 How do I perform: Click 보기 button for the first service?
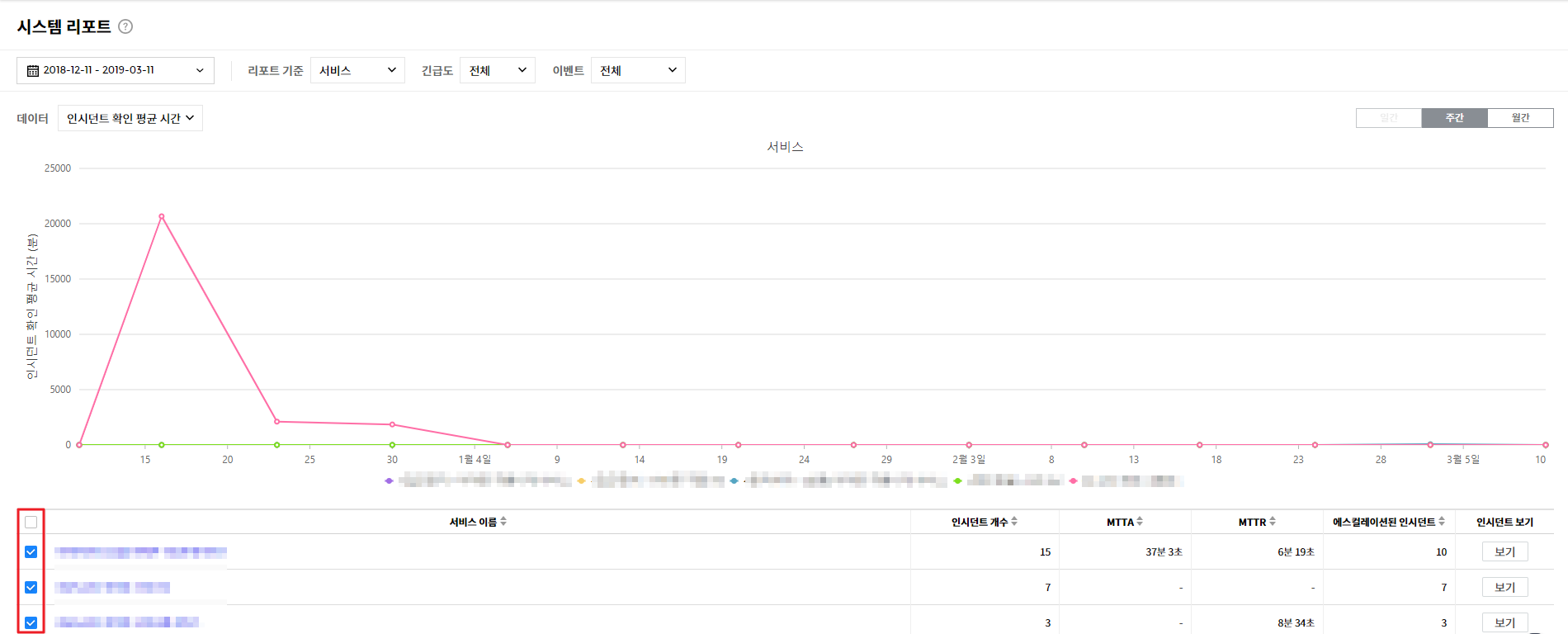click(x=1504, y=552)
